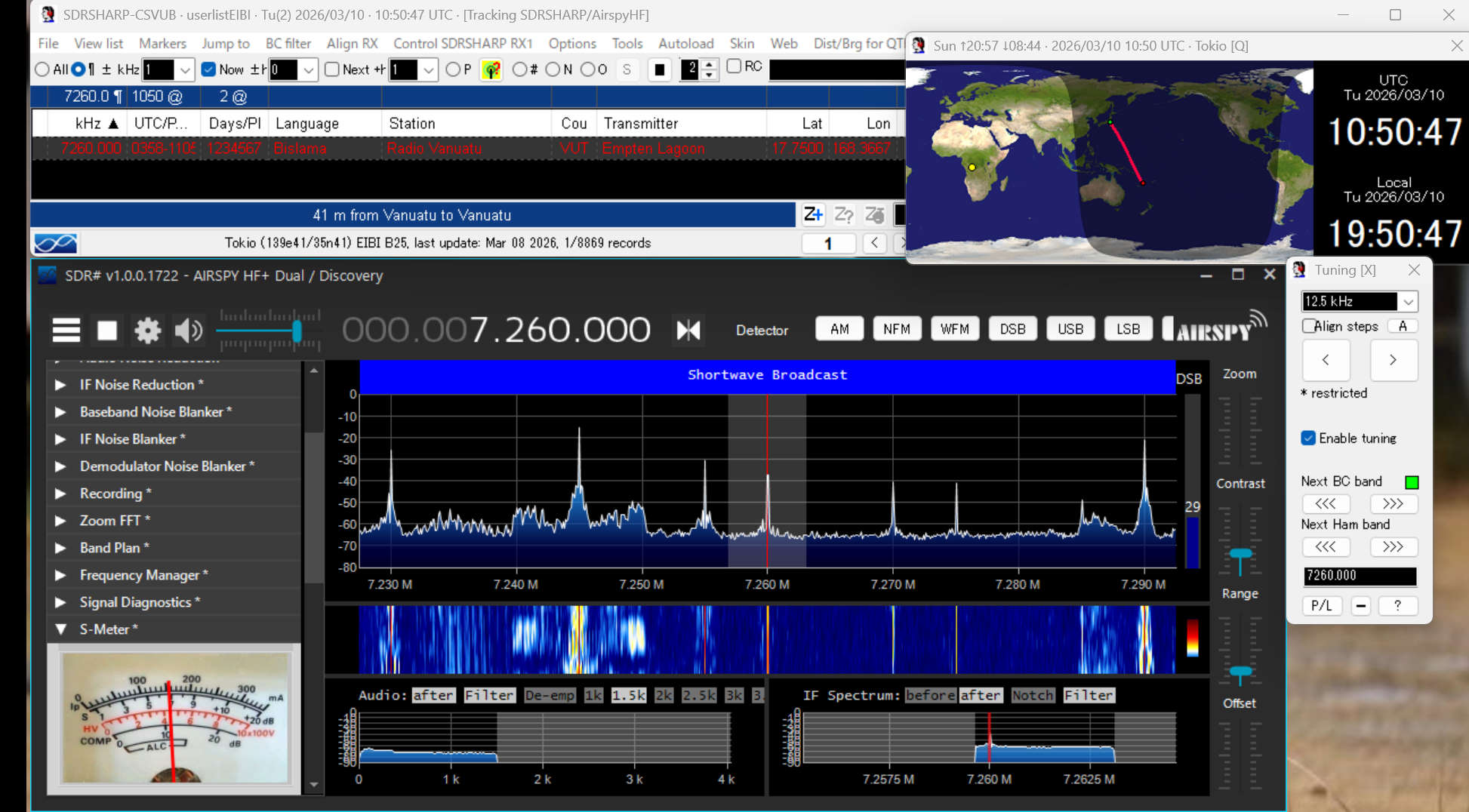The height and width of the screenshot is (812, 1469).
Task: Enable the Align steps checkbox
Action: tap(1309, 326)
